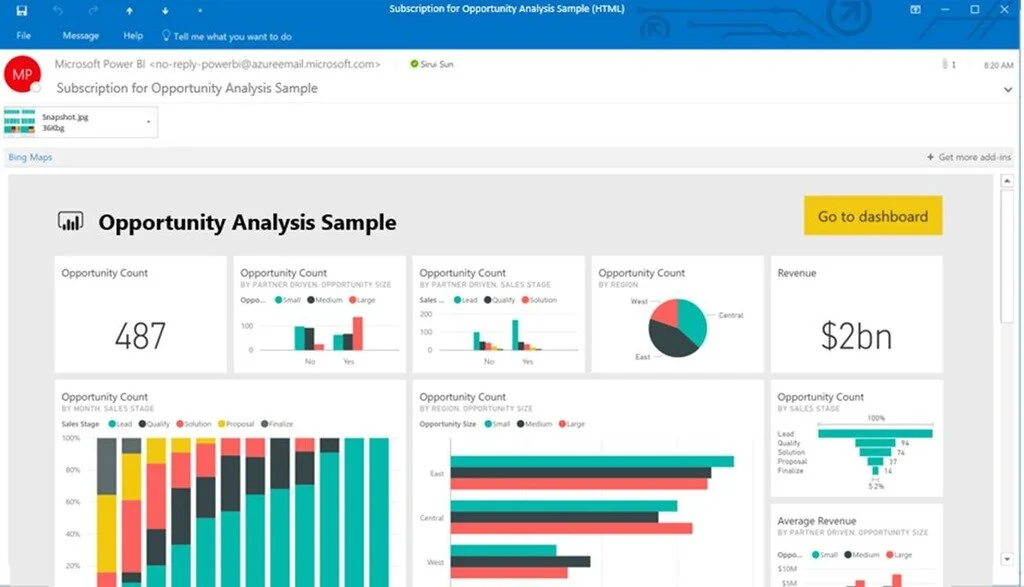Image resolution: width=1024 pixels, height=587 pixels.
Task: Click the ribbon display options icon
Action: coord(916,9)
